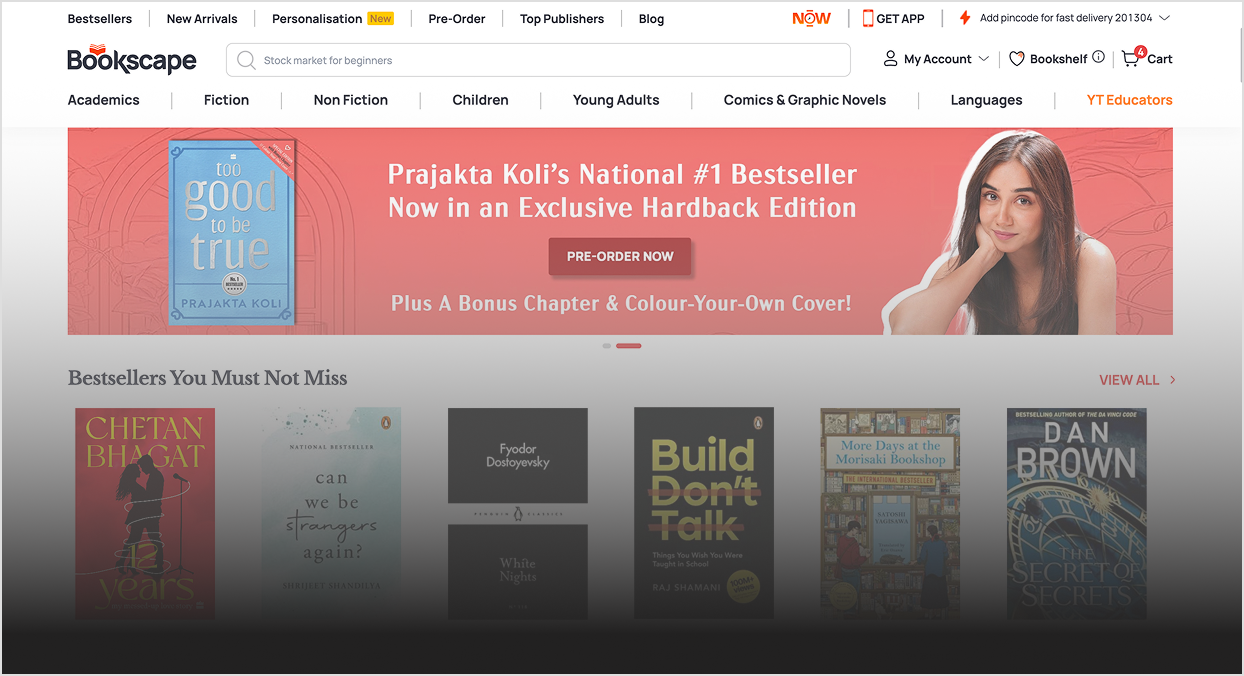Screen dimensions: 1244x676
Task: Click the search magnifier icon
Action: (246, 60)
